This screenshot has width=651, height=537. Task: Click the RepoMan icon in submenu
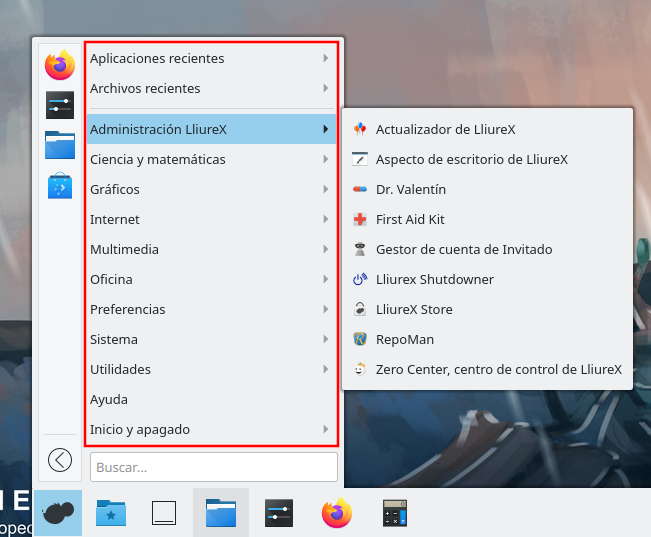point(360,339)
